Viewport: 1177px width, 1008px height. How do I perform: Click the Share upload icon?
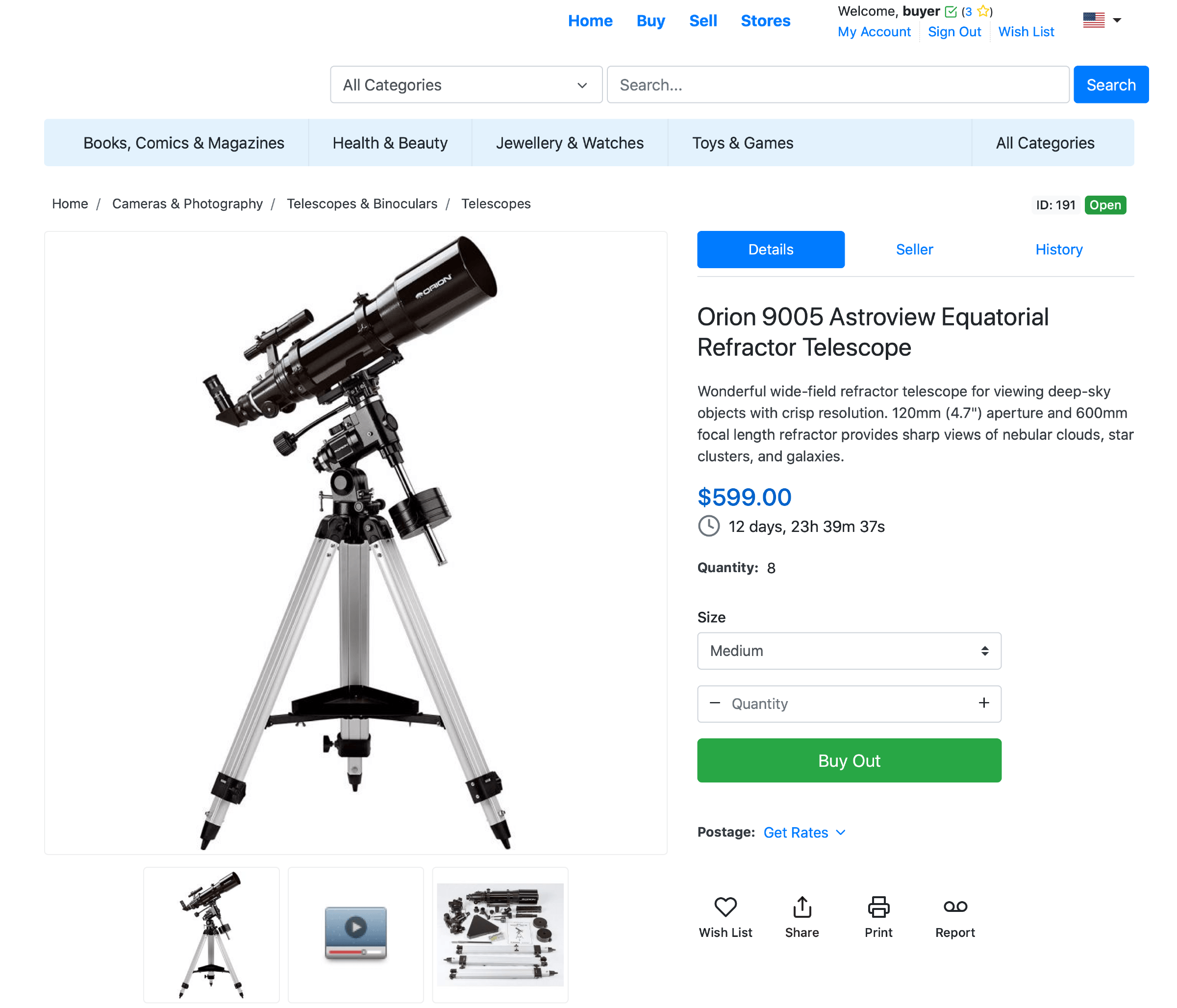801,907
